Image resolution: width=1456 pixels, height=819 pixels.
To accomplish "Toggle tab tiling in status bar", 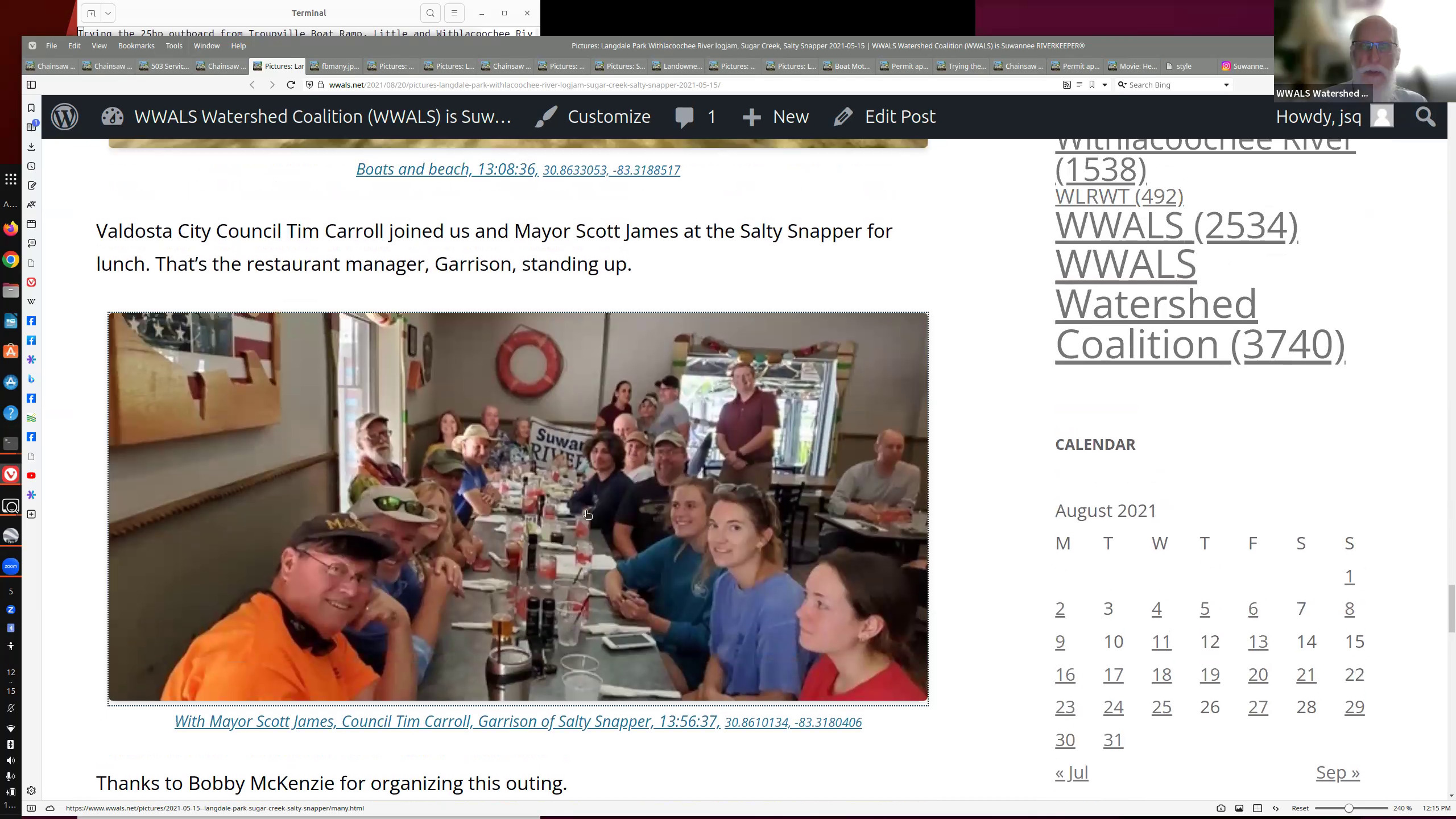I will (1258, 808).
